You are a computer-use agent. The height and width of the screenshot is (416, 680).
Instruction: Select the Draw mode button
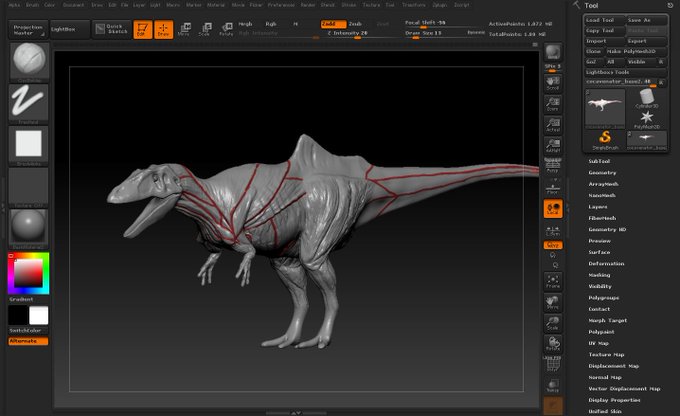tap(162, 29)
